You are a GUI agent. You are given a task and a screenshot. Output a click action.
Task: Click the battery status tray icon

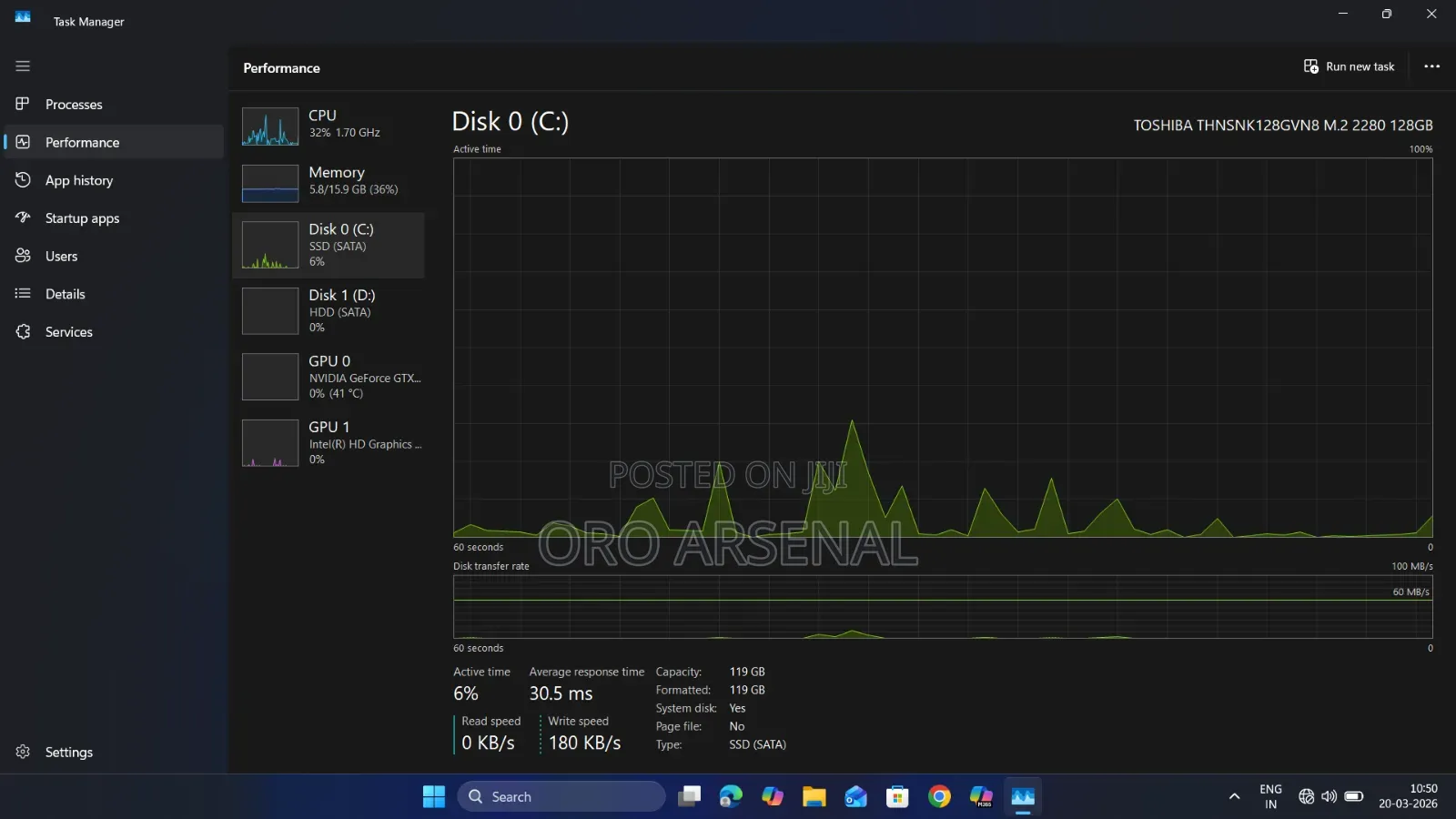pyautogui.click(x=1354, y=796)
